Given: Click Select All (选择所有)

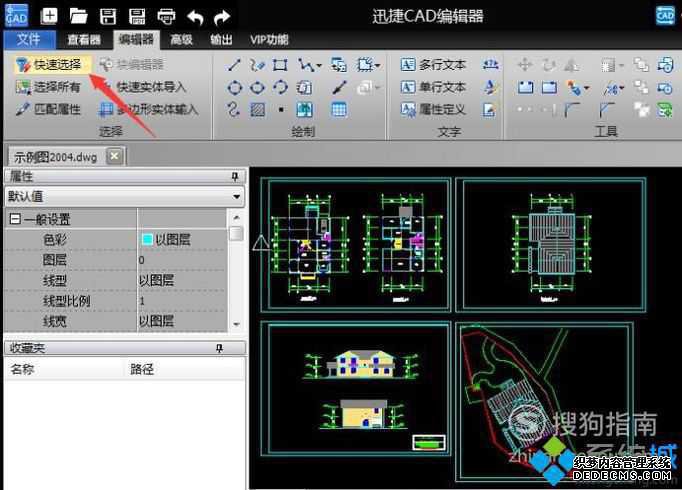Looking at the screenshot, I should click(49, 87).
